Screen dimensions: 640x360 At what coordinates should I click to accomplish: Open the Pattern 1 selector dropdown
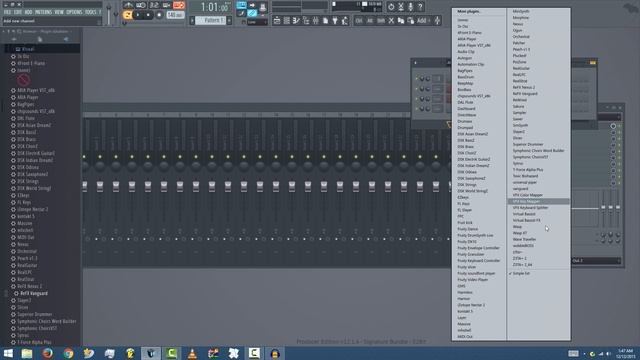tap(211, 20)
